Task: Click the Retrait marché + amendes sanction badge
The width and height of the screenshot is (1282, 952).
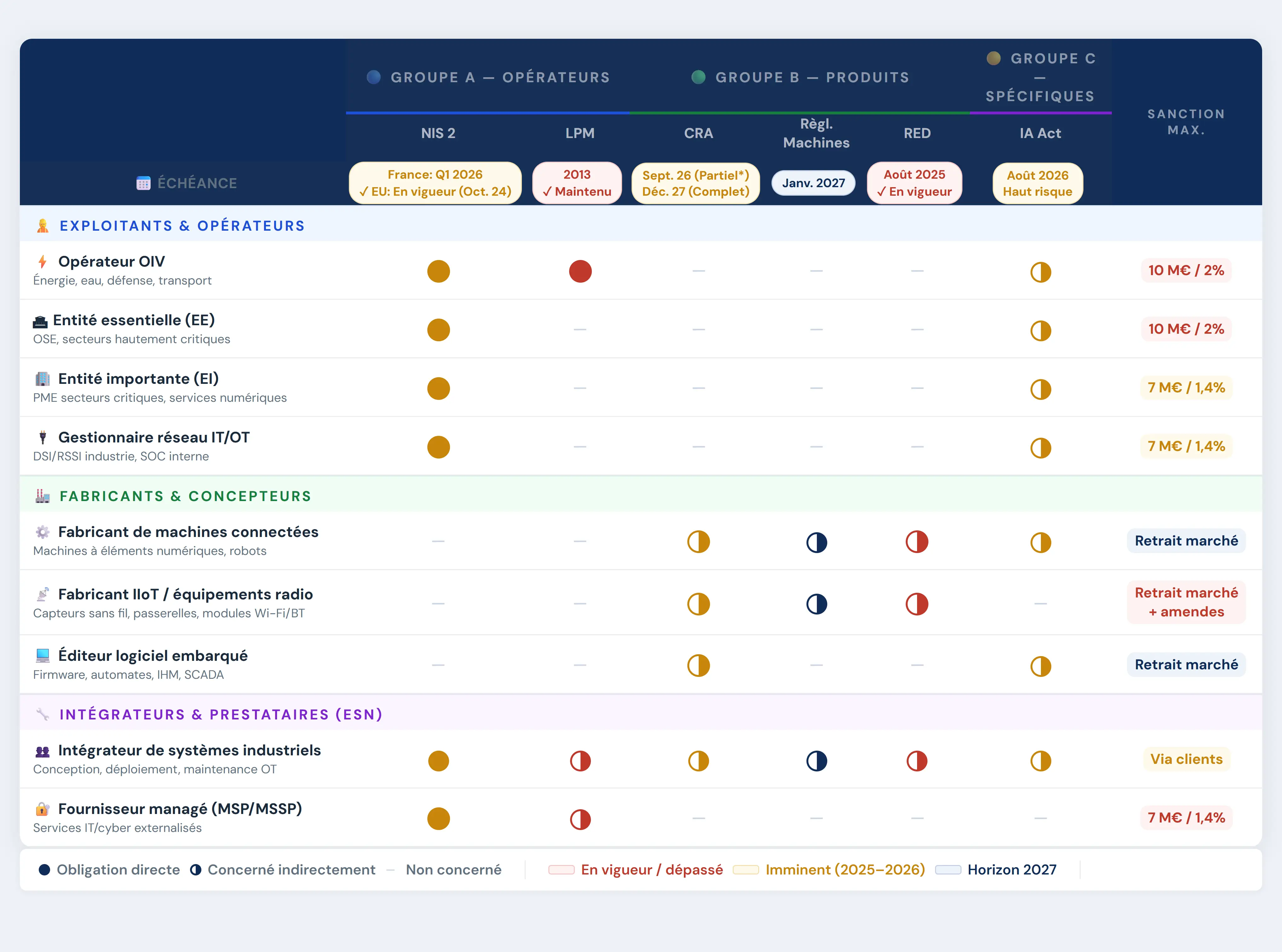Action: click(1186, 602)
